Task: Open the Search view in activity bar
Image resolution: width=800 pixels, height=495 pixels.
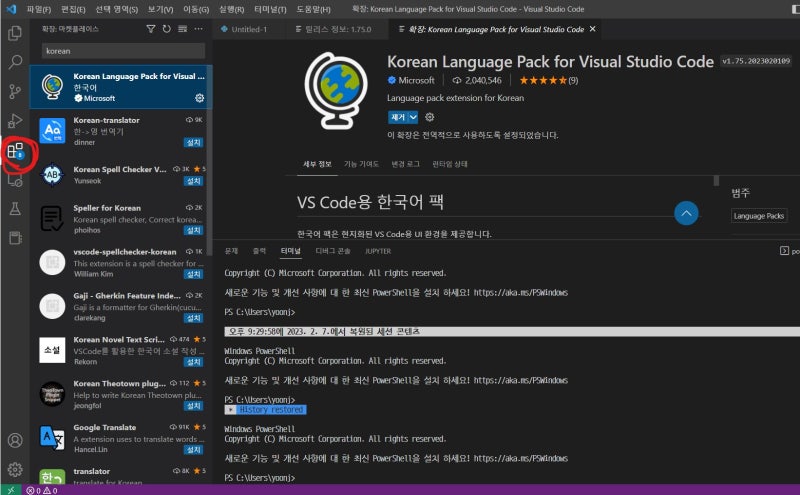Action: click(15, 62)
